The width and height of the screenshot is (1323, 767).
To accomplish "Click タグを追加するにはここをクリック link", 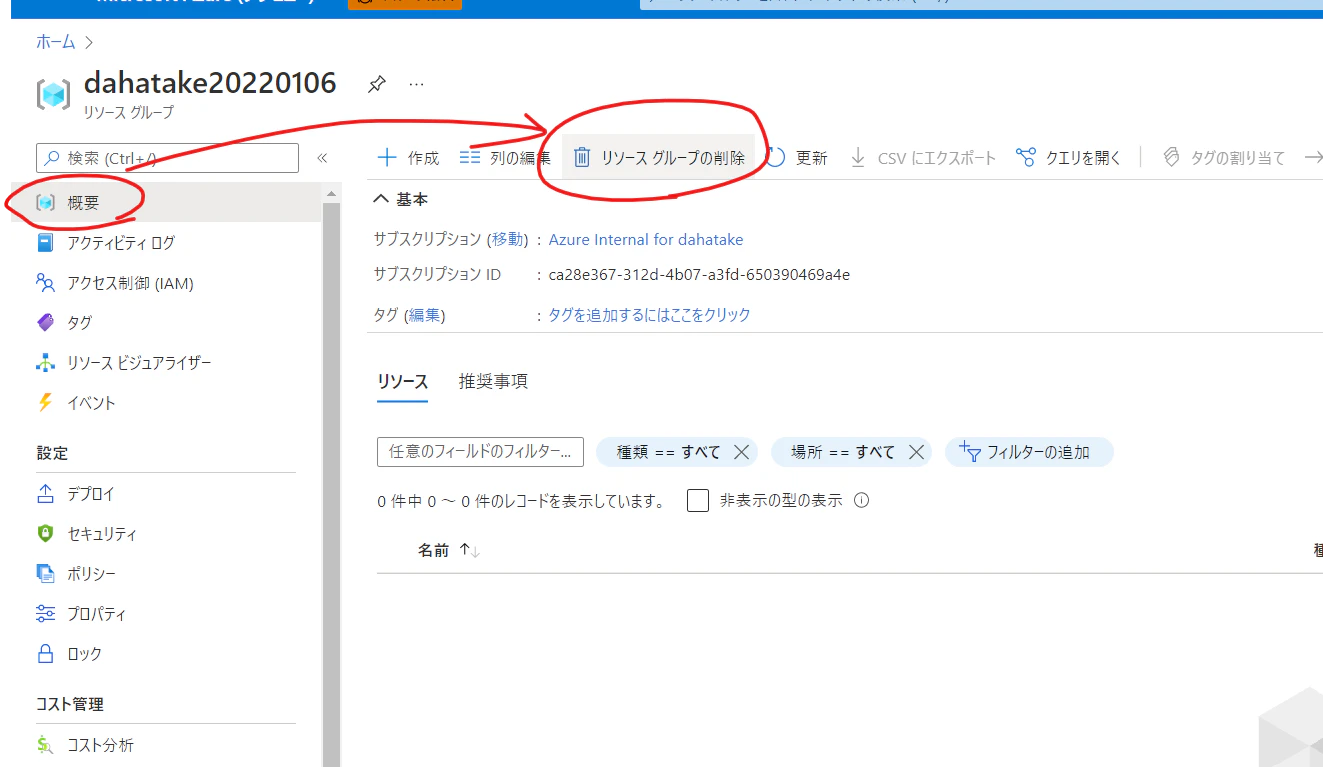I will (x=649, y=315).
